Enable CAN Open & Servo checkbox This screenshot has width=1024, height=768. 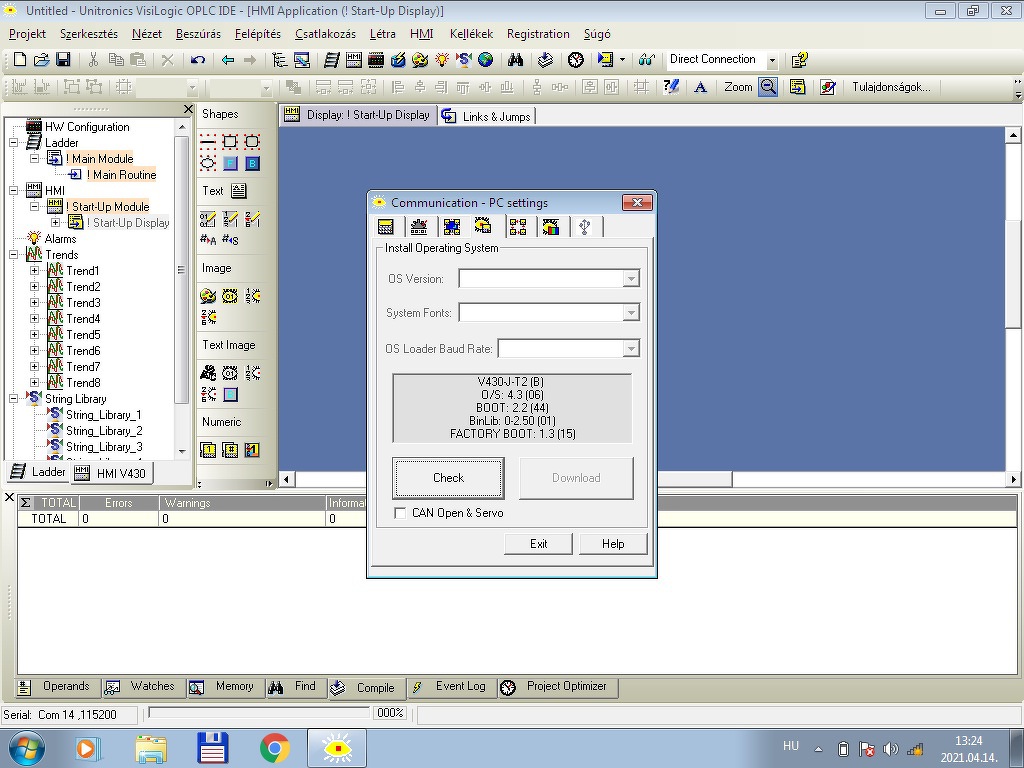pos(400,513)
